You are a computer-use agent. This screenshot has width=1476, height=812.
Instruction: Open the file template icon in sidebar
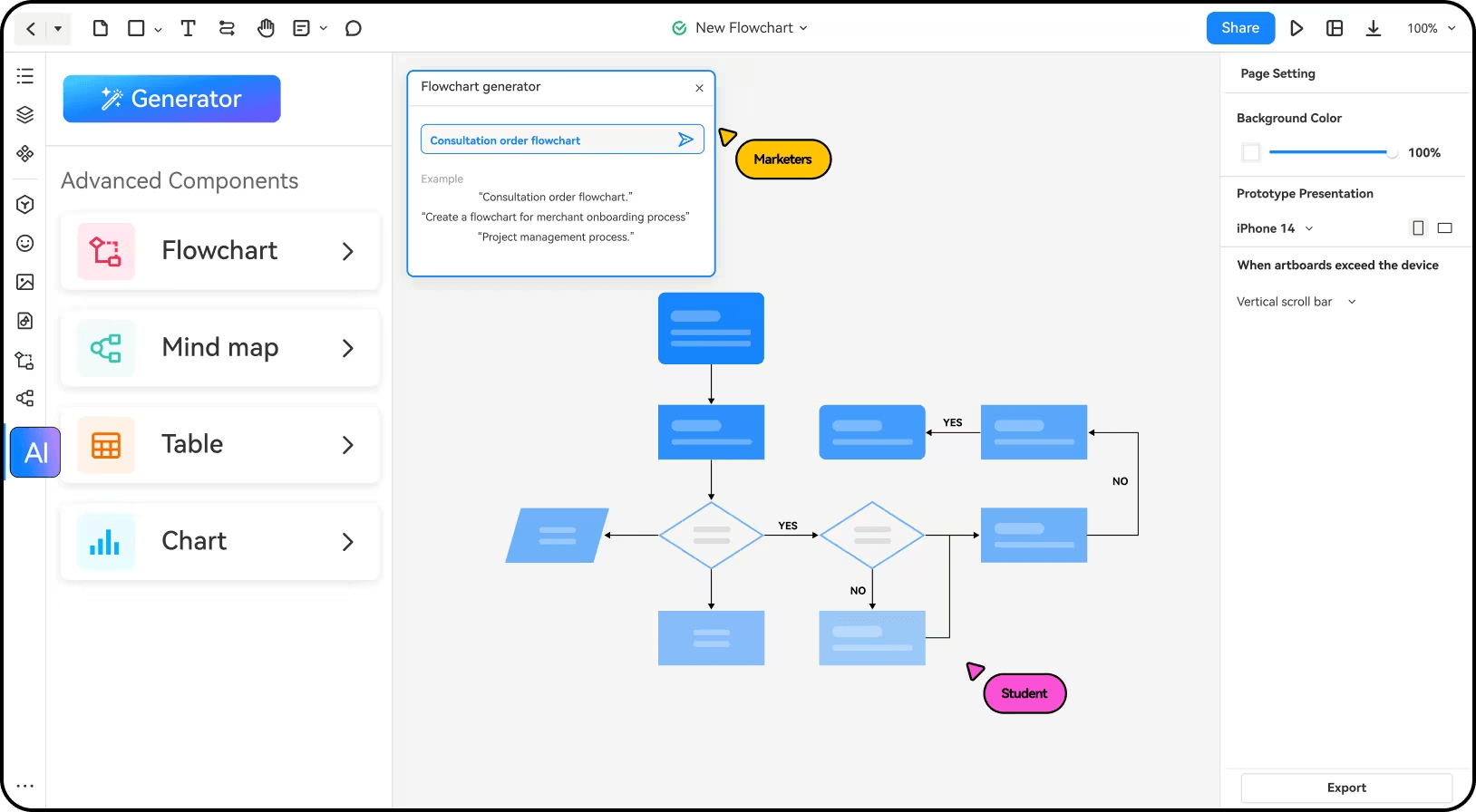pyautogui.click(x=25, y=321)
